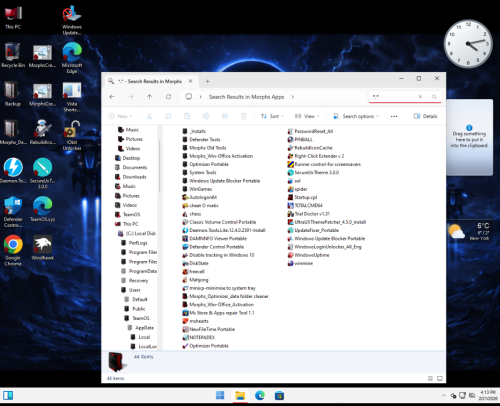Click the analog clock gadget

(x=468, y=44)
